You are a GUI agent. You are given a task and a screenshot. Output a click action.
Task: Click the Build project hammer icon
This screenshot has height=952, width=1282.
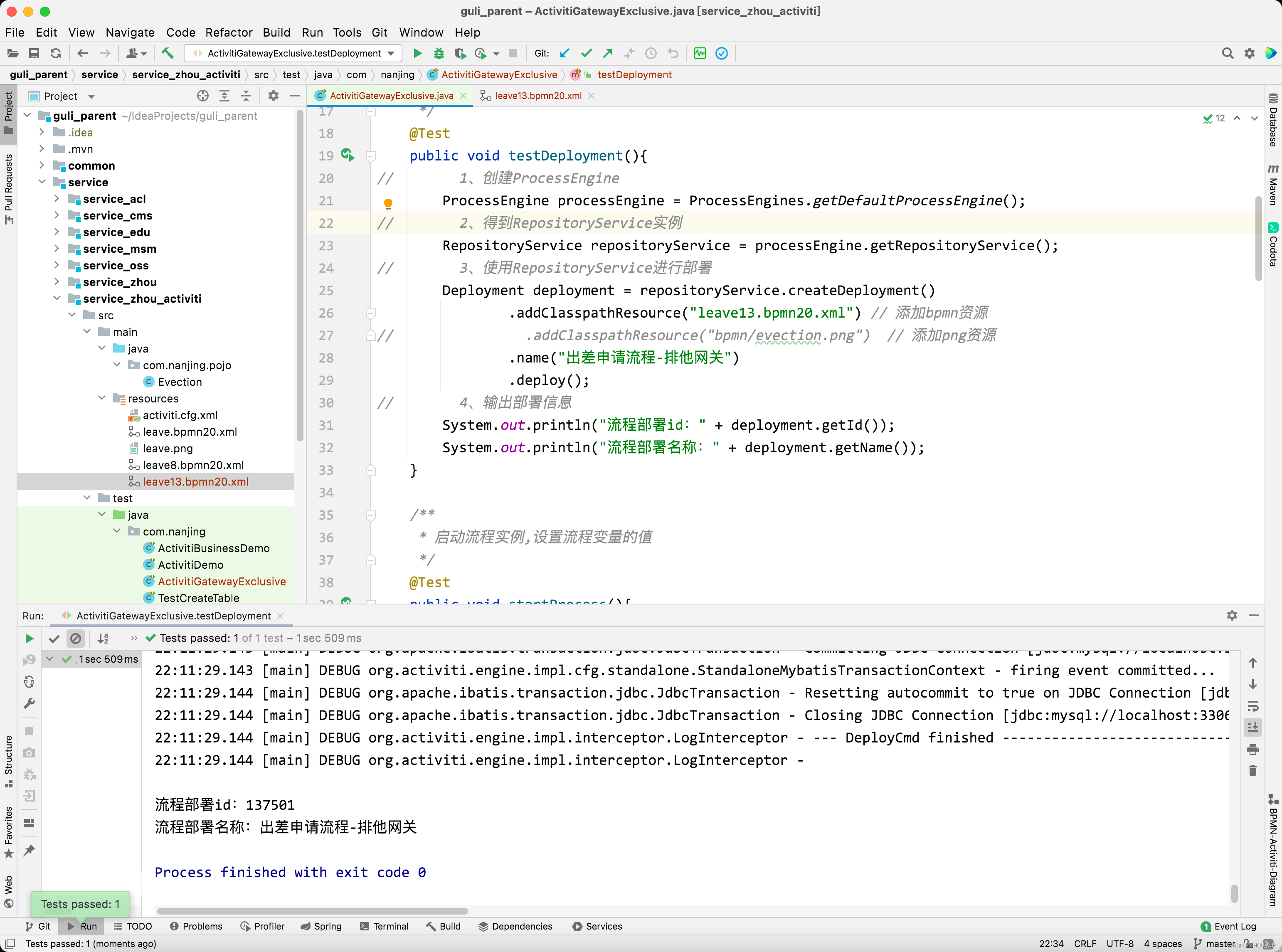(x=167, y=54)
